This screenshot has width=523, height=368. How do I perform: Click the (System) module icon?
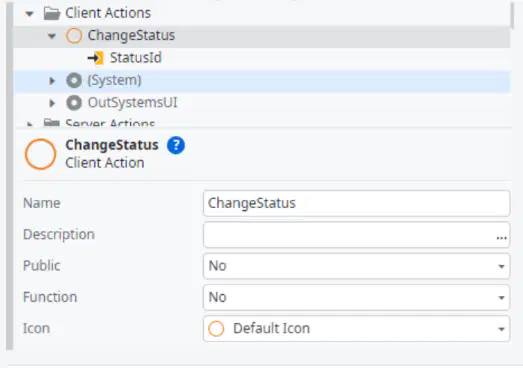74,81
